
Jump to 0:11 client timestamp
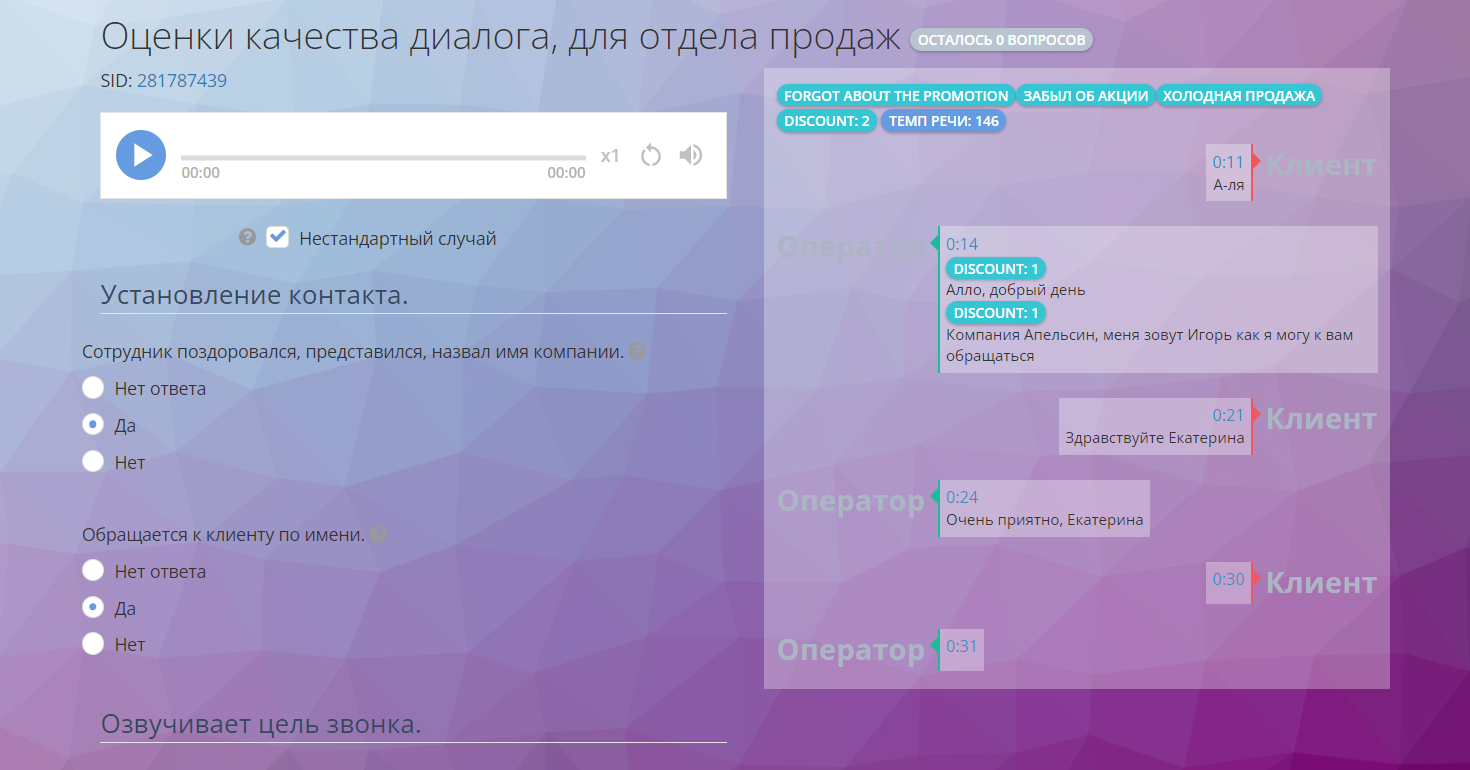[1228, 162]
